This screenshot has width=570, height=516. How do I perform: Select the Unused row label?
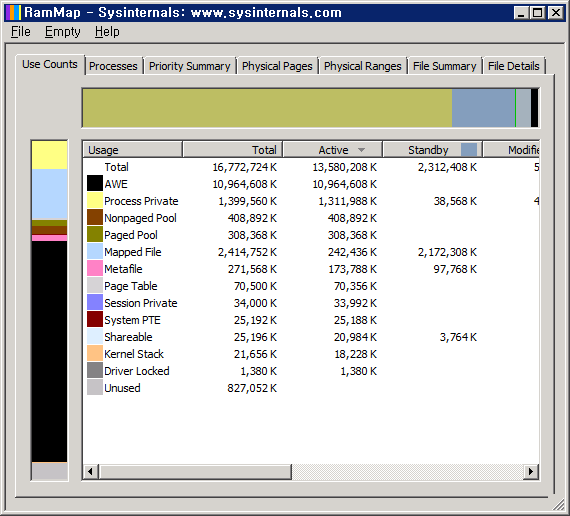pyautogui.click(x=122, y=388)
